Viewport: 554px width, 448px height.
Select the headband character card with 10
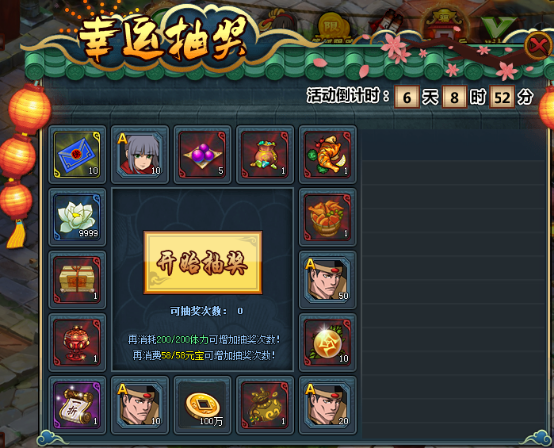tap(140, 405)
